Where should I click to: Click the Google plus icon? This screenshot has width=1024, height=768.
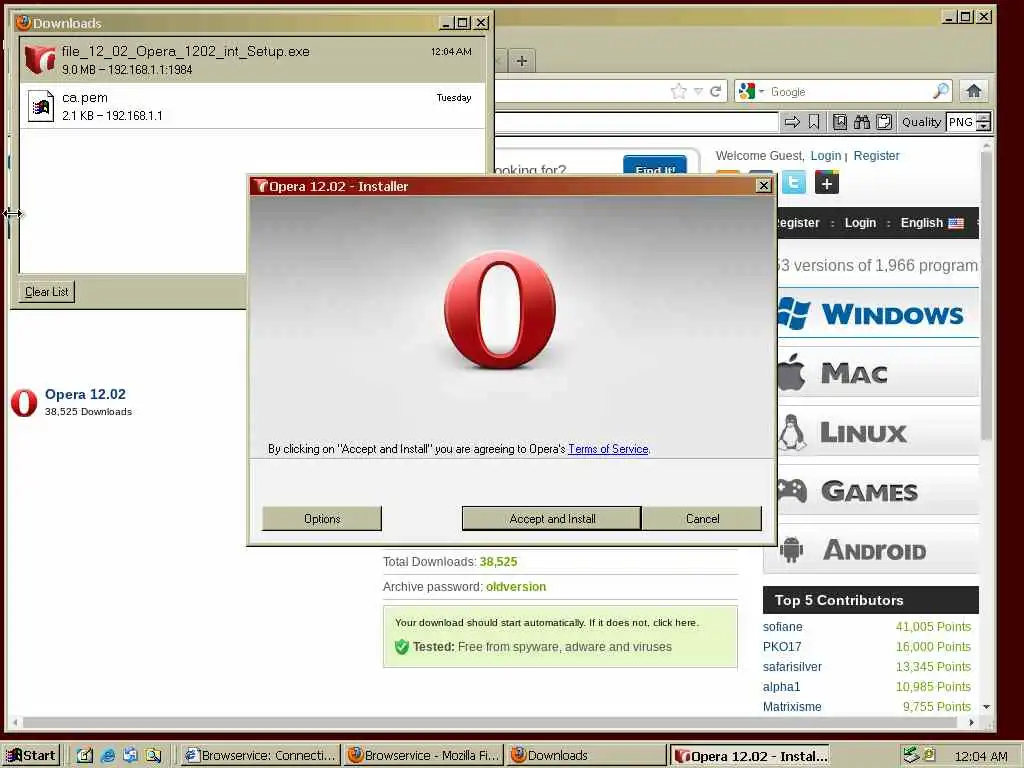coord(826,183)
